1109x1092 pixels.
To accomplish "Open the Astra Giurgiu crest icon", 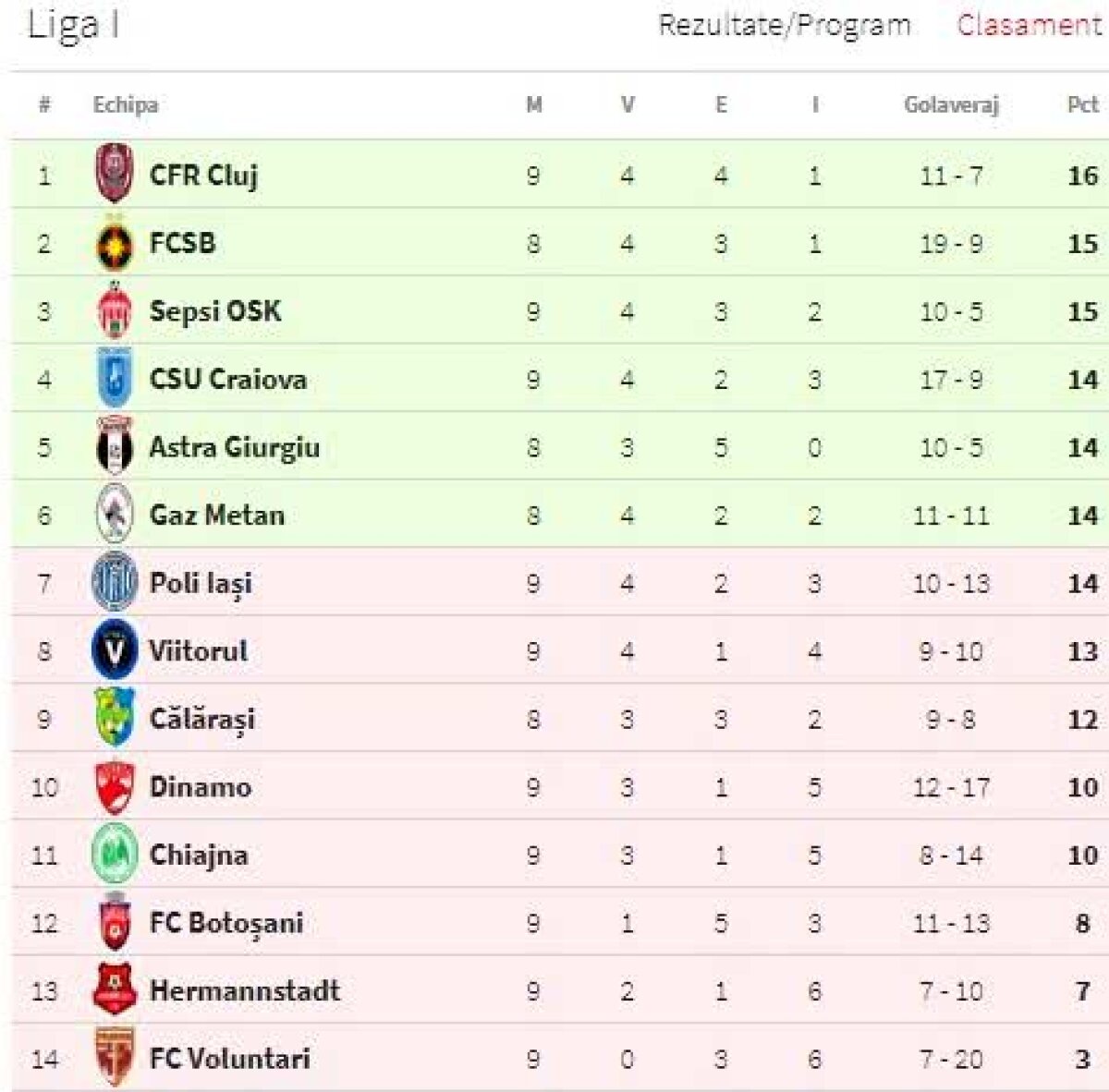I will click(115, 447).
